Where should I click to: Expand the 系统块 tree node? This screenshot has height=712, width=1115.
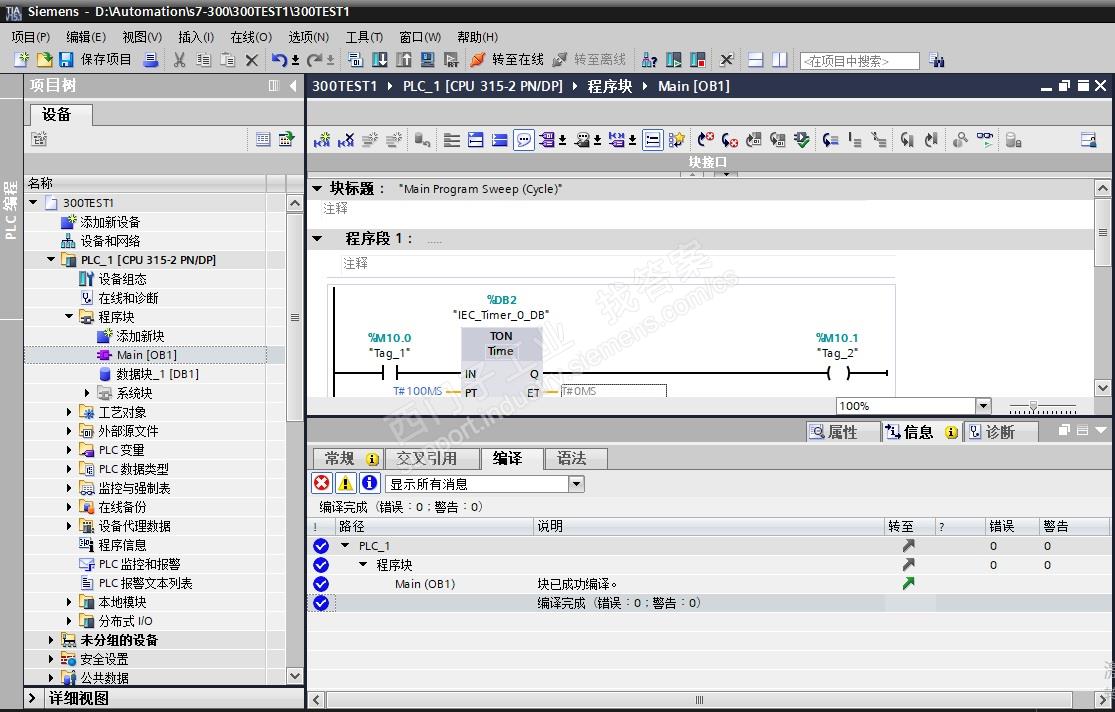click(x=87, y=393)
